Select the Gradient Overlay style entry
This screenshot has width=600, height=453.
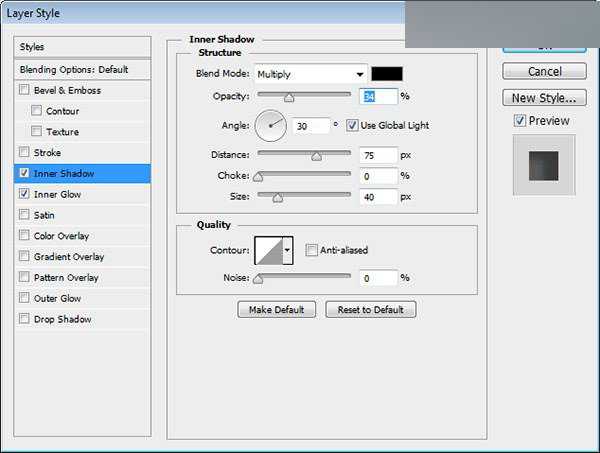tap(68, 257)
